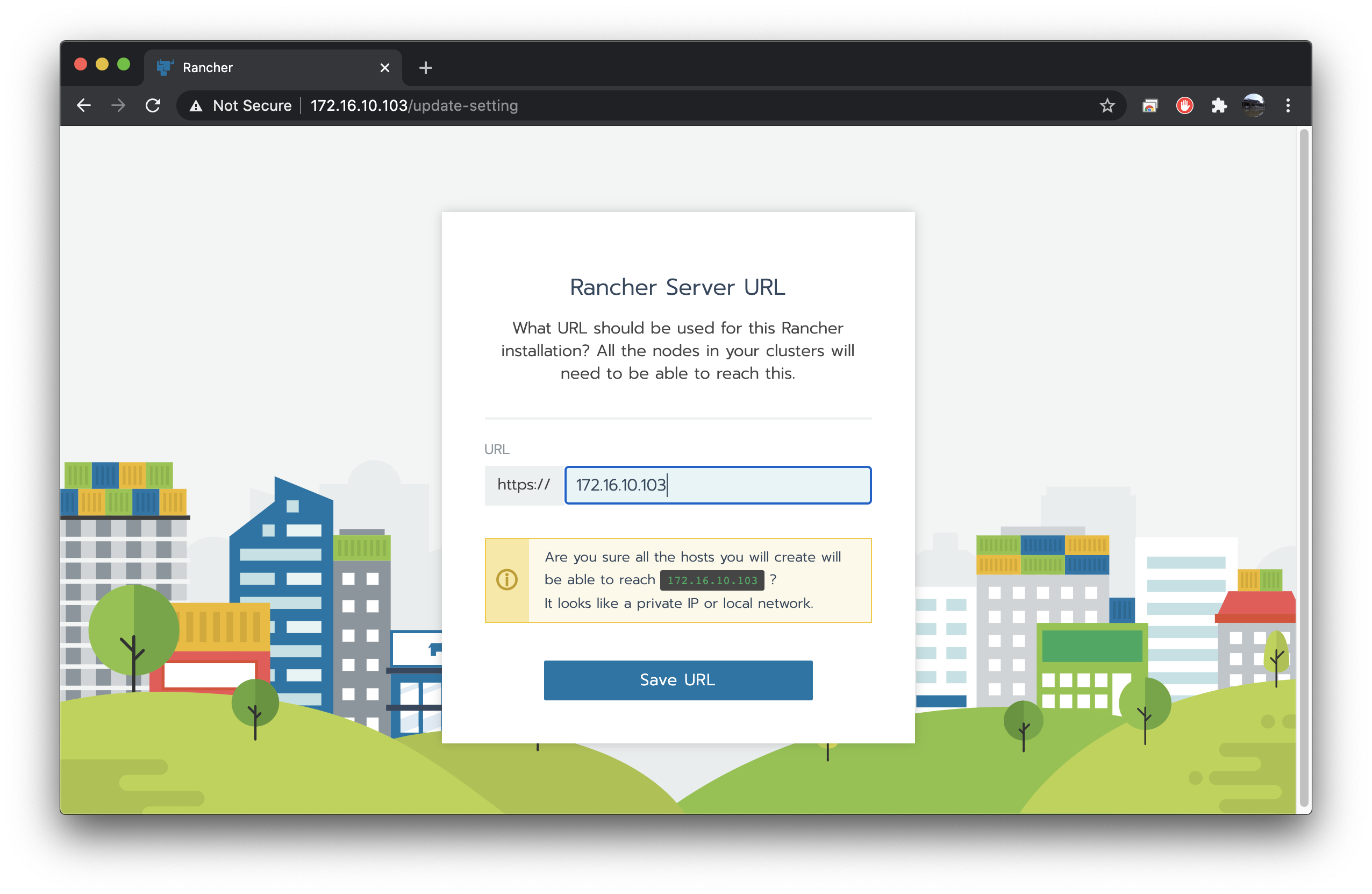This screenshot has height=894, width=1372.
Task: Click the browser back arrow
Action: click(84, 105)
